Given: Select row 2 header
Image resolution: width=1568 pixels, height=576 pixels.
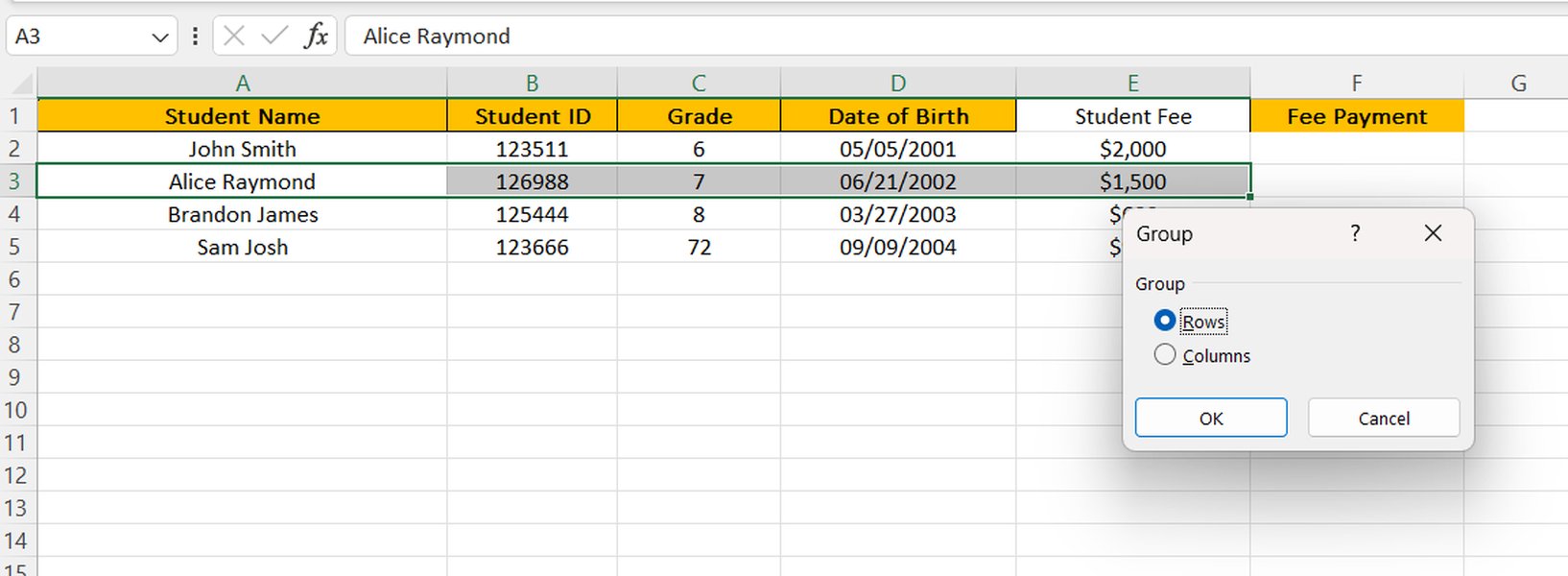Looking at the screenshot, I should [x=18, y=149].
